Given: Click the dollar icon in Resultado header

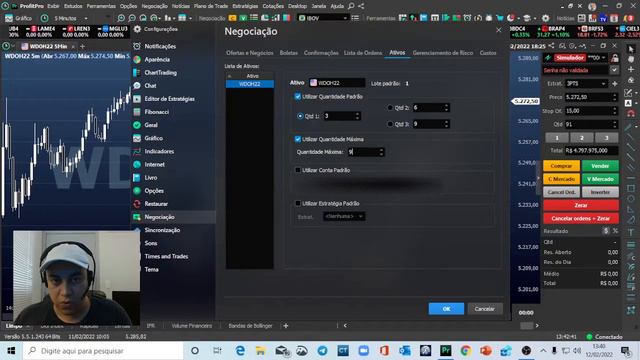Looking at the screenshot, I should (606, 231).
